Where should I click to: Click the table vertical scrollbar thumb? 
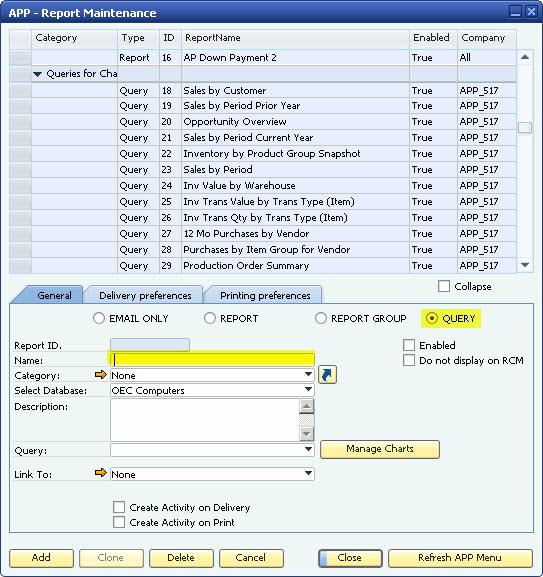click(x=525, y=128)
